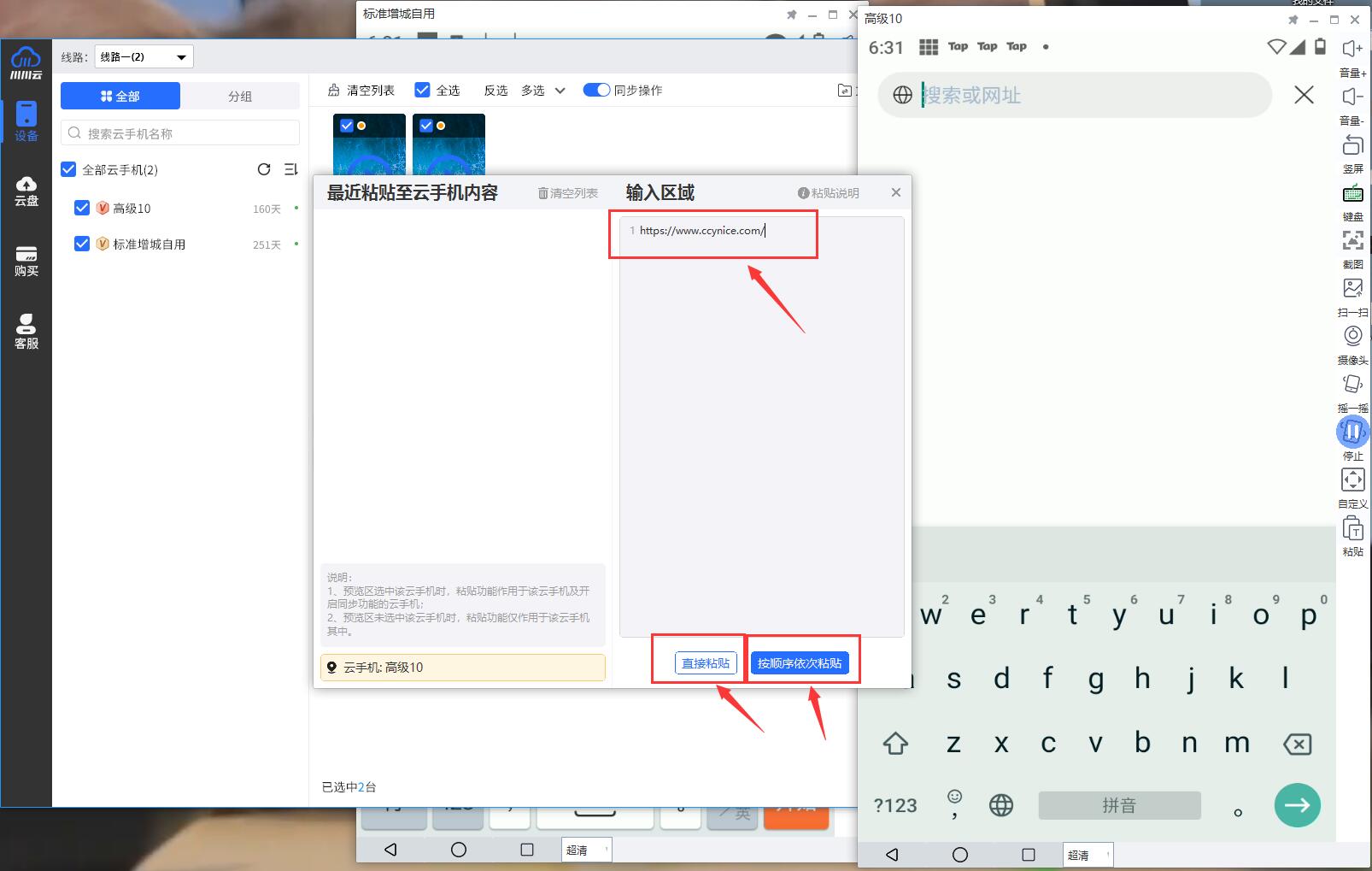Toggle the 同步操作 sync switch
The height and width of the screenshot is (871, 1372).
click(596, 90)
